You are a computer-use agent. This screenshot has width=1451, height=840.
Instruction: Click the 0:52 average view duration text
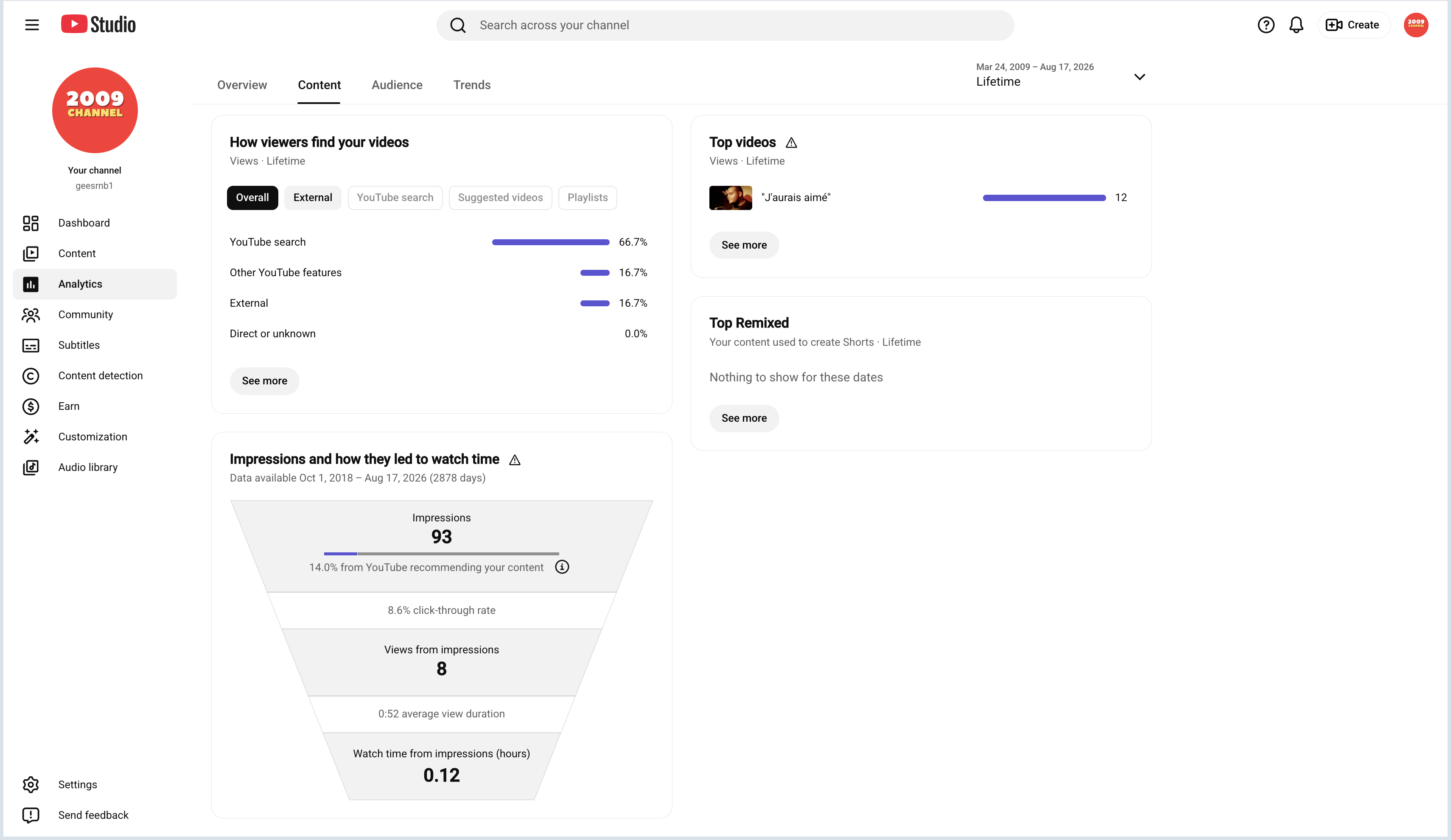442,714
